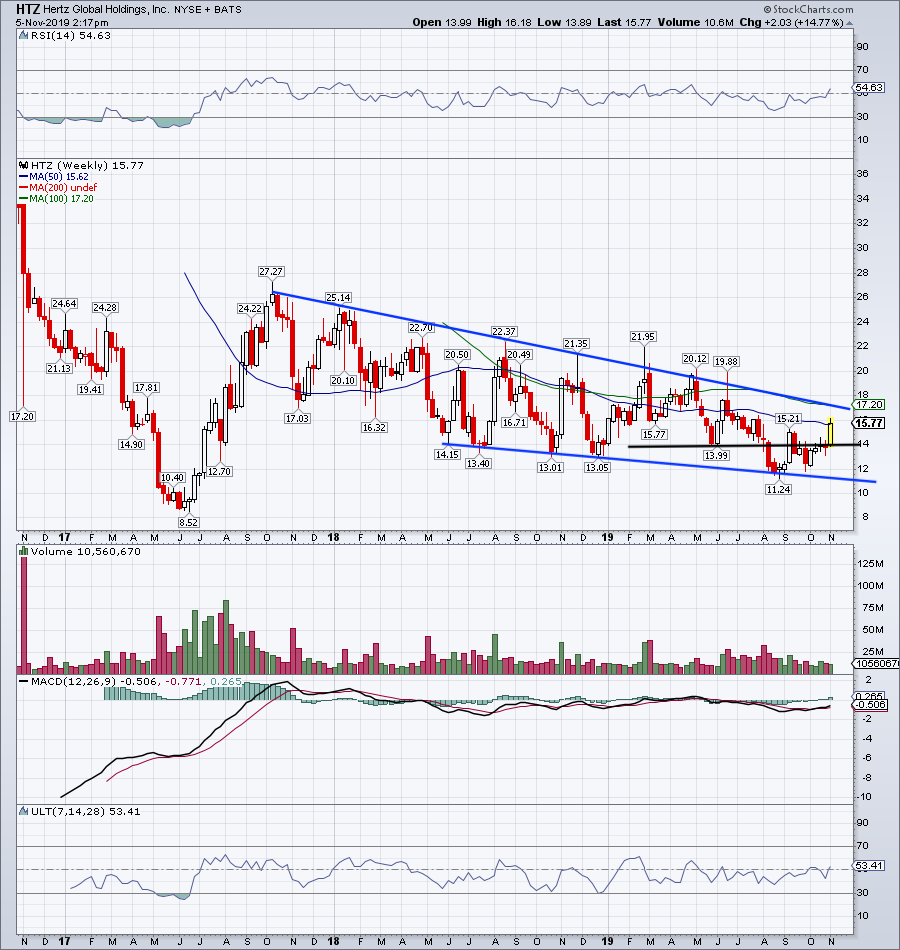Click the Volume 10,560,670 panel label
This screenshot has width=900, height=950.
point(85,551)
